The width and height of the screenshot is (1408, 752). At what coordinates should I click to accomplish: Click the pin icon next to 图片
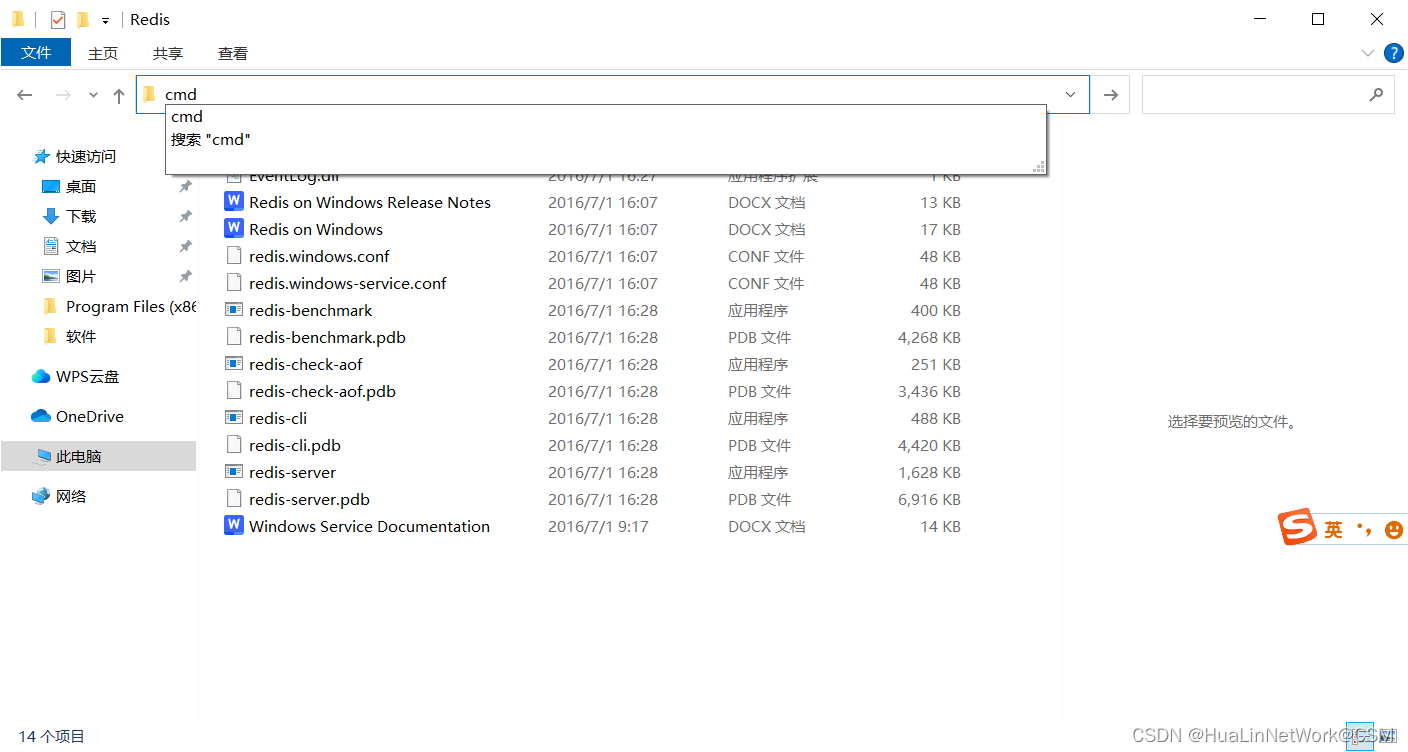pos(185,276)
